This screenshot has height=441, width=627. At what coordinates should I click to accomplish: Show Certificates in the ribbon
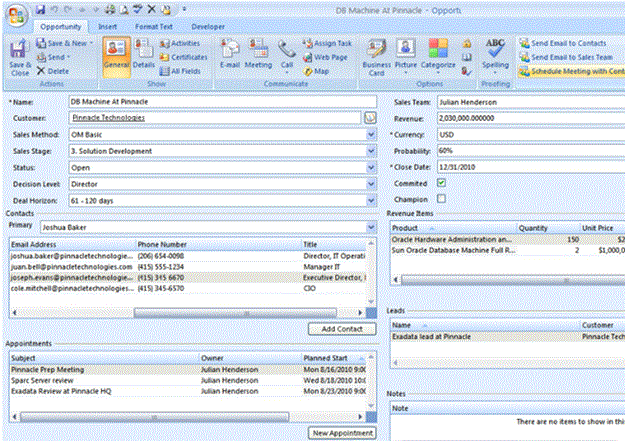[x=183, y=57]
